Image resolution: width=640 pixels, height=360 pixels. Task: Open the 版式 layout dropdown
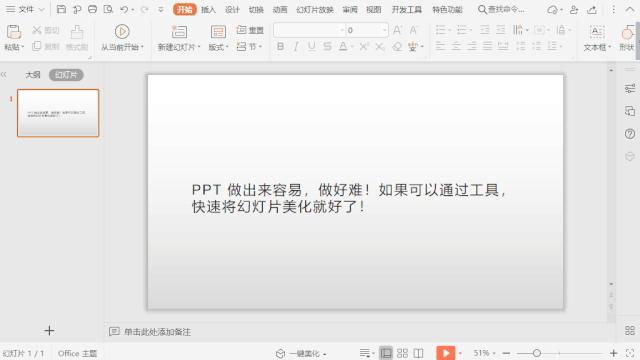click(218, 47)
